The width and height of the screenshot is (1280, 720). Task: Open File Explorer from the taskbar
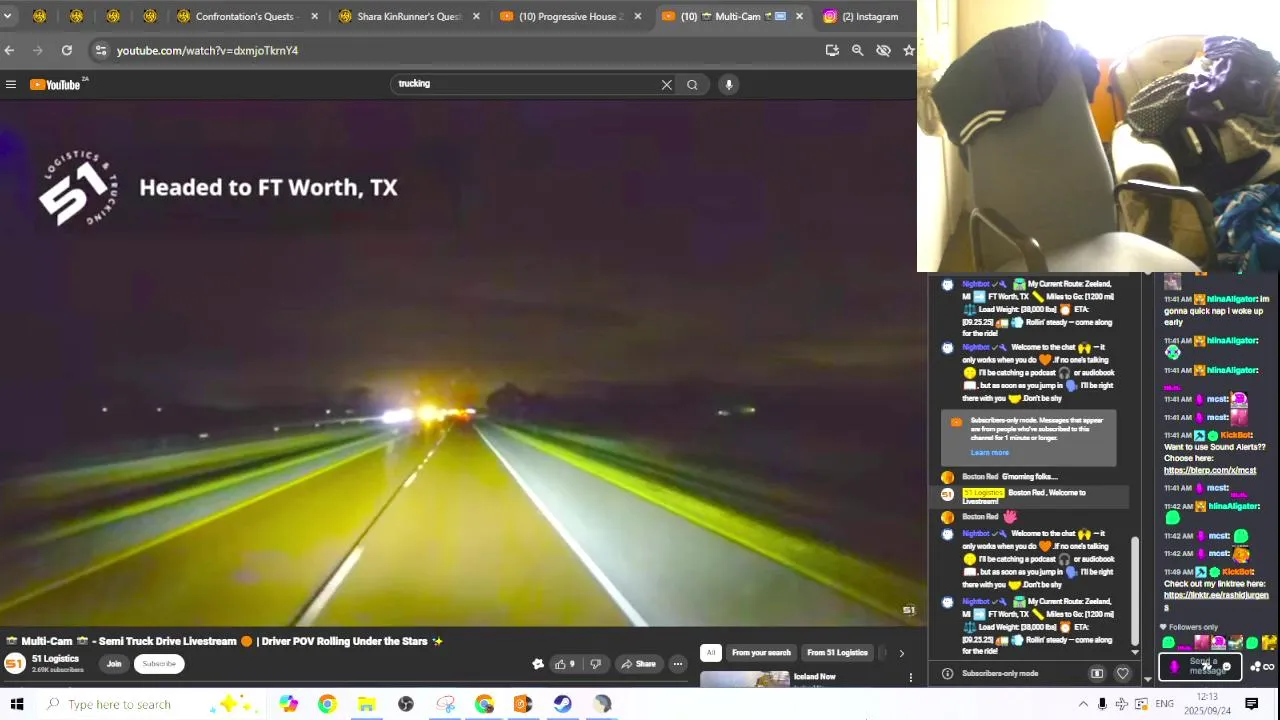(366, 704)
